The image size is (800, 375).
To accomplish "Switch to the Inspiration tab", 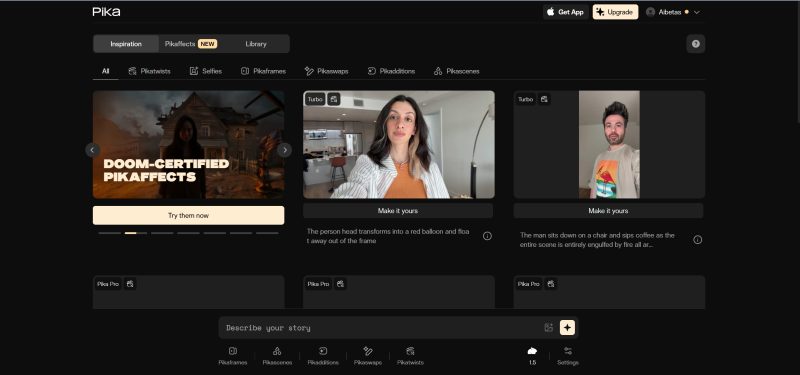I will click(x=126, y=44).
